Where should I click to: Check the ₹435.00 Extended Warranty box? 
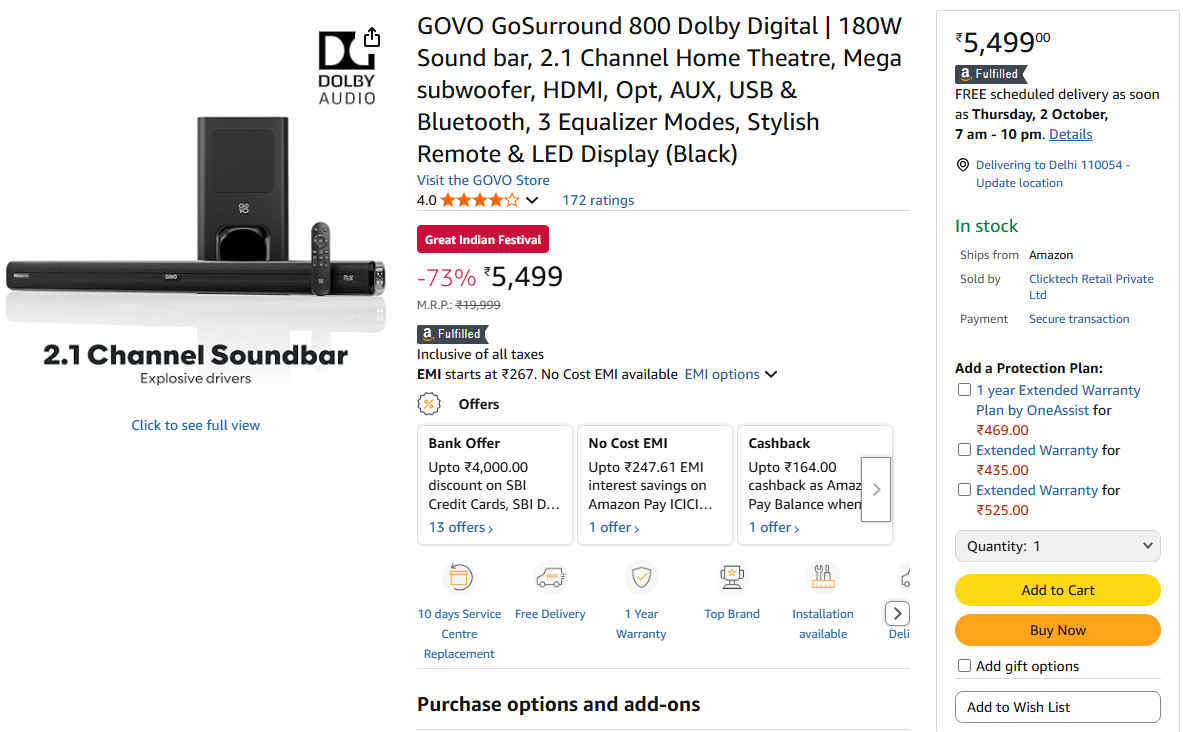click(964, 450)
